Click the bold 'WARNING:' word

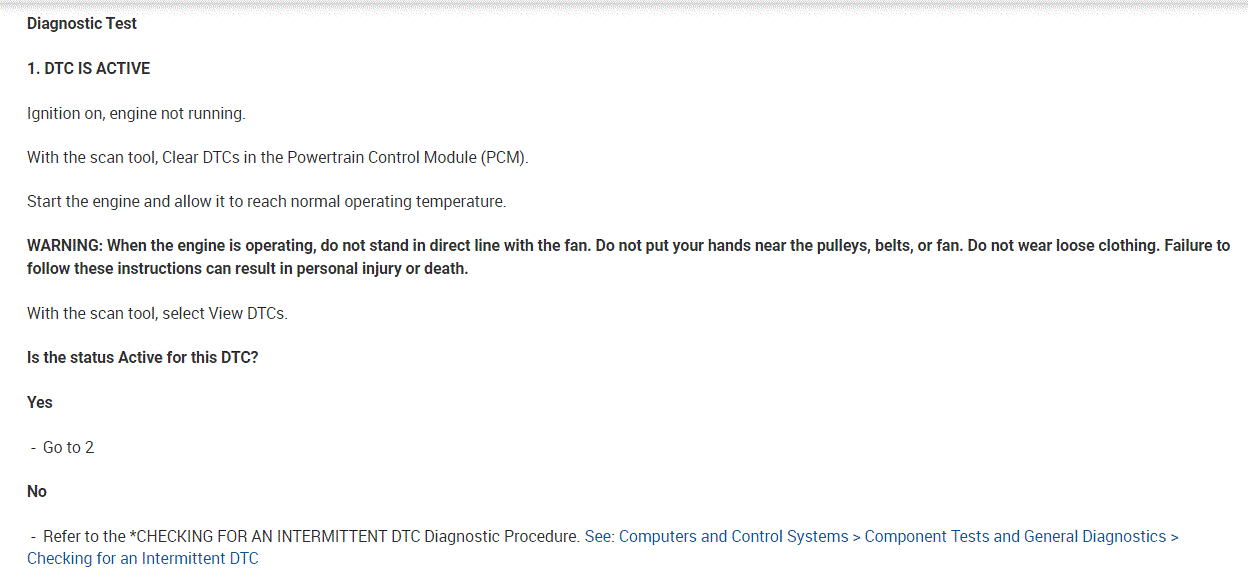64,245
